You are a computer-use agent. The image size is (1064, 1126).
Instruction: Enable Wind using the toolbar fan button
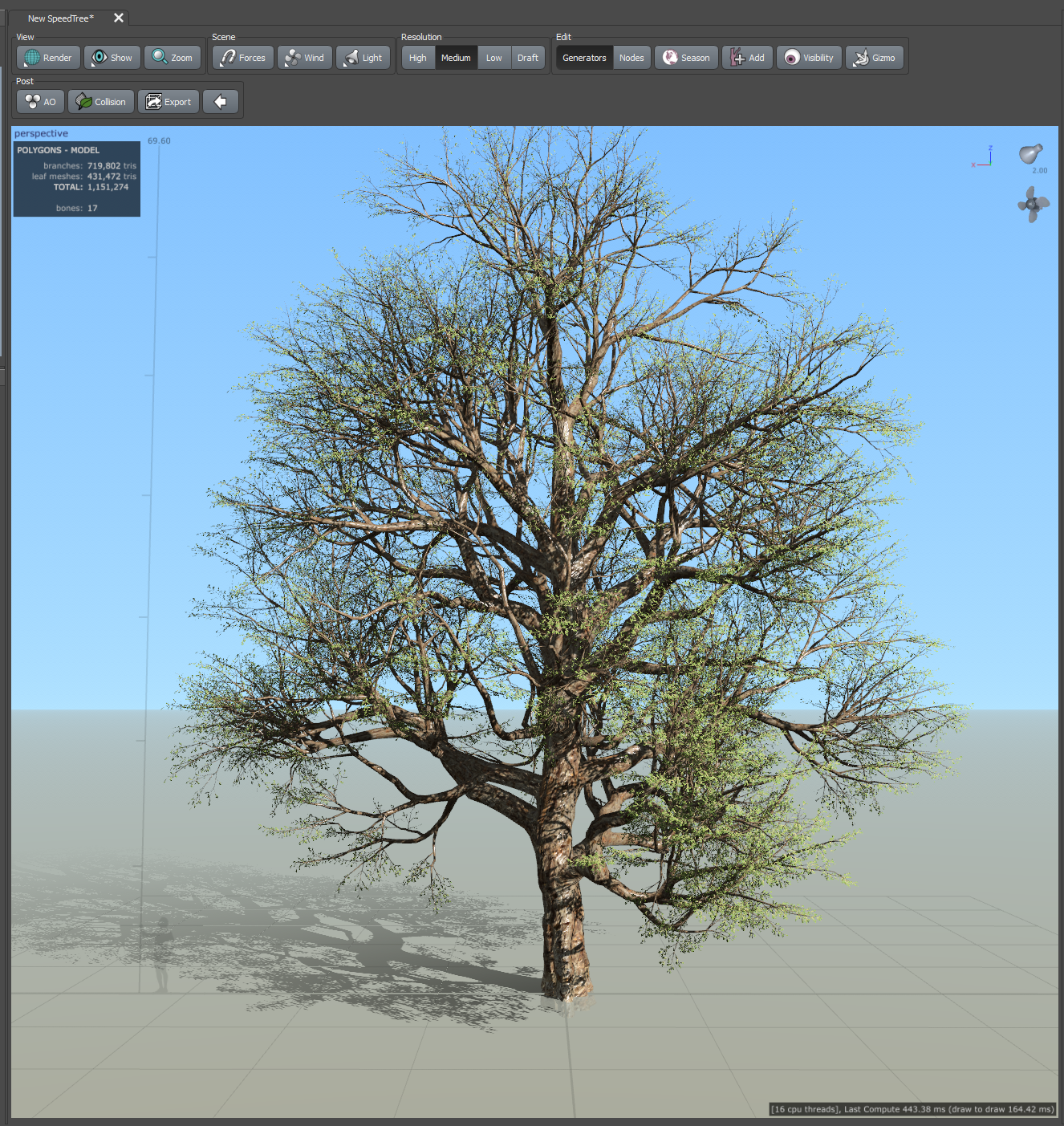click(305, 58)
